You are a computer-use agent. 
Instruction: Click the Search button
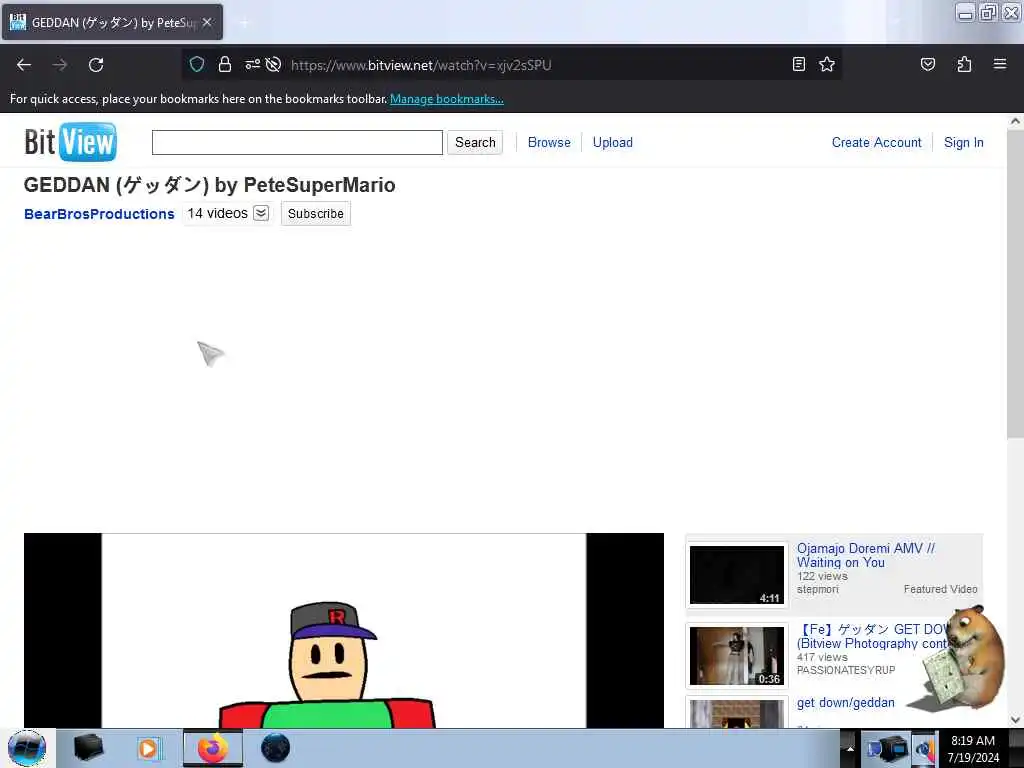coord(475,142)
